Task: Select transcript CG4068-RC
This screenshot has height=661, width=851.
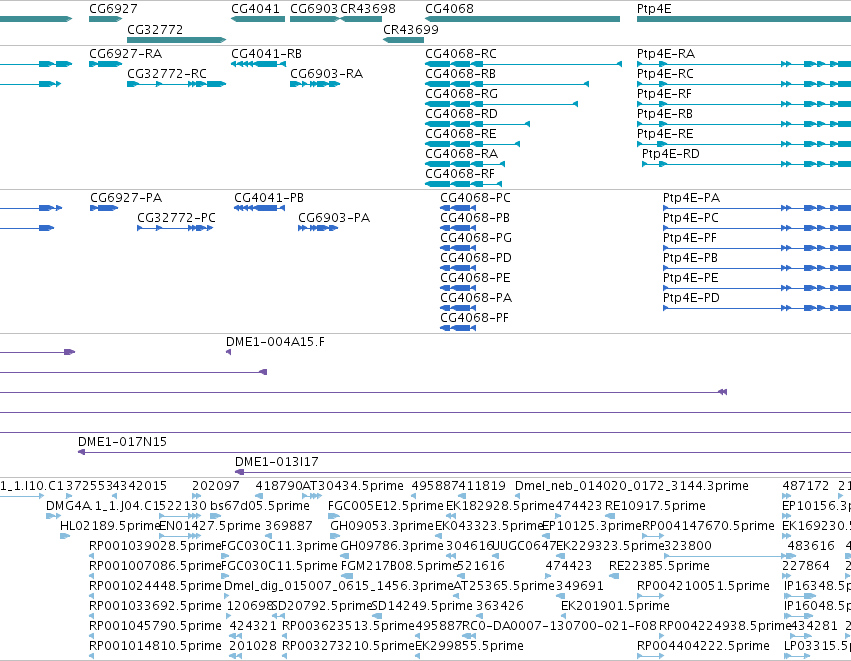Action: (523, 64)
